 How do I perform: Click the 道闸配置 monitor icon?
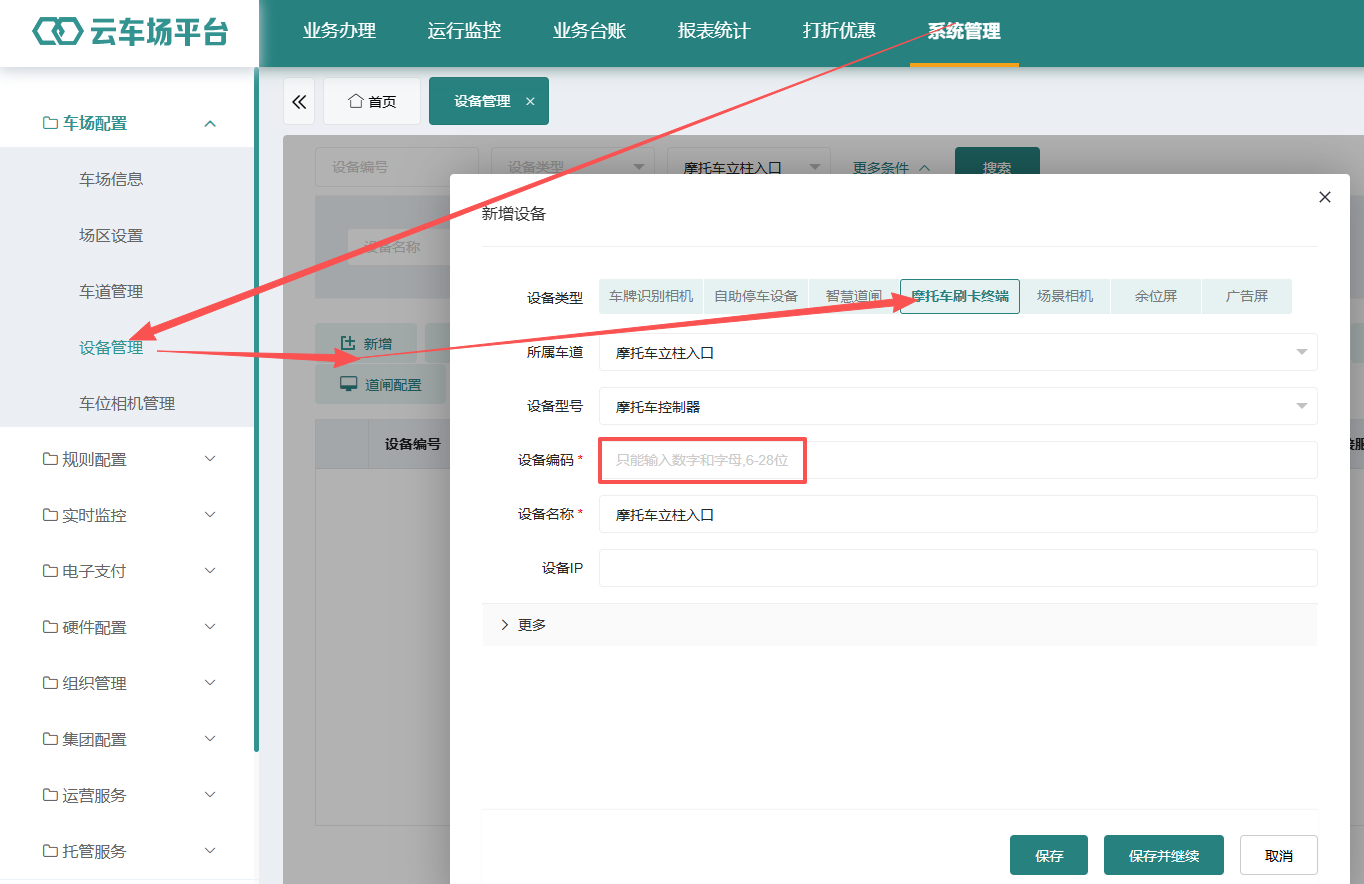coord(348,384)
